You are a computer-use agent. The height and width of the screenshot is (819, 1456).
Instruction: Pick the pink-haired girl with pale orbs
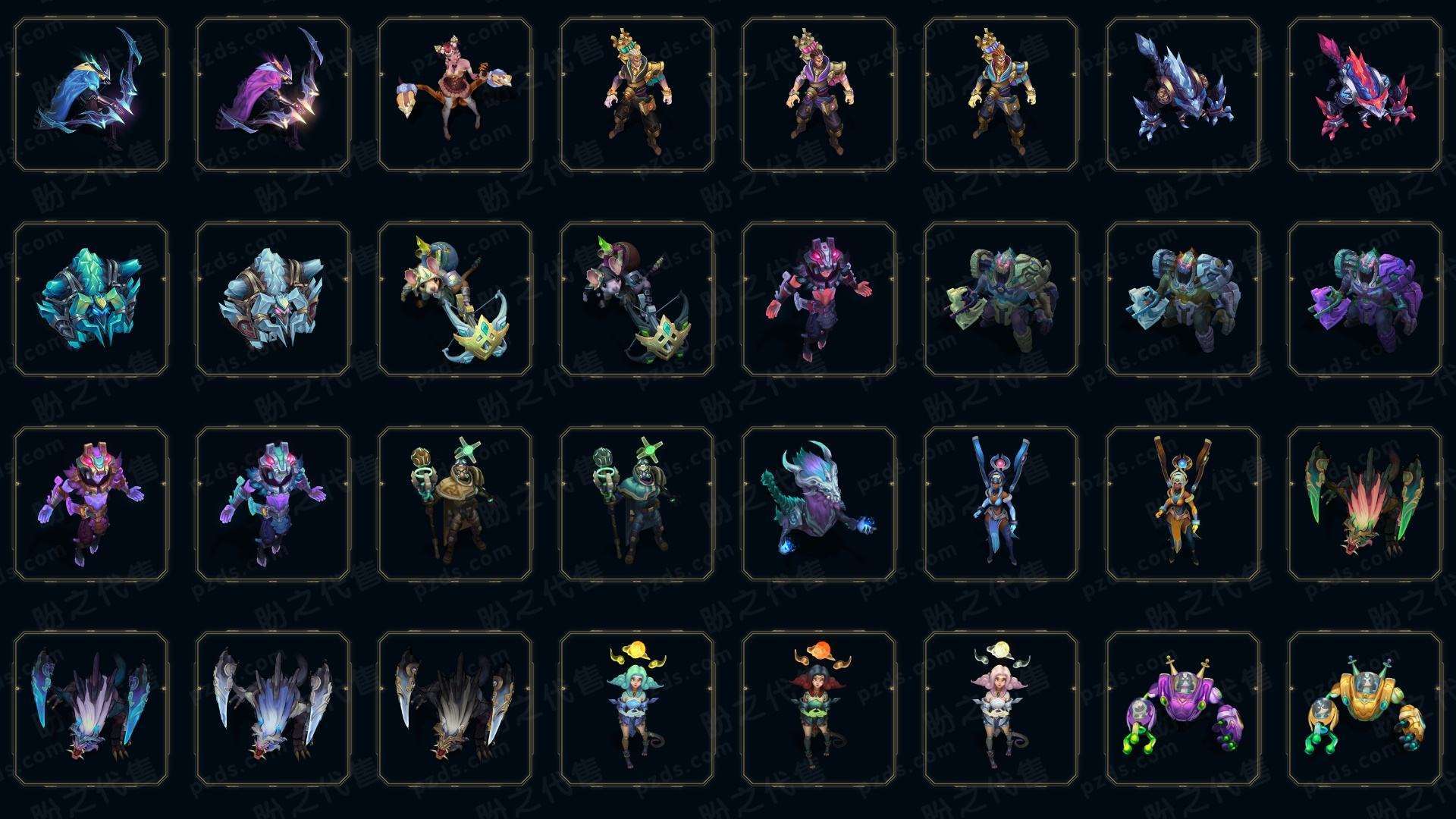click(x=1001, y=708)
